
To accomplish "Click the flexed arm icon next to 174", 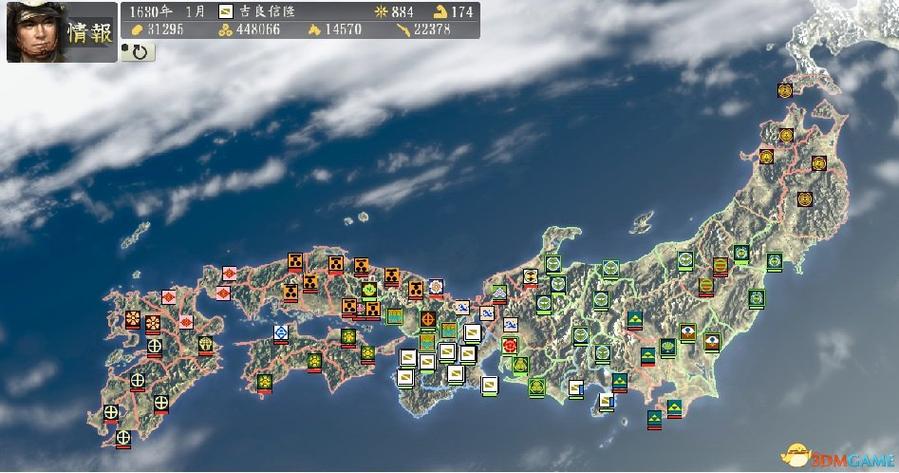I will (441, 12).
